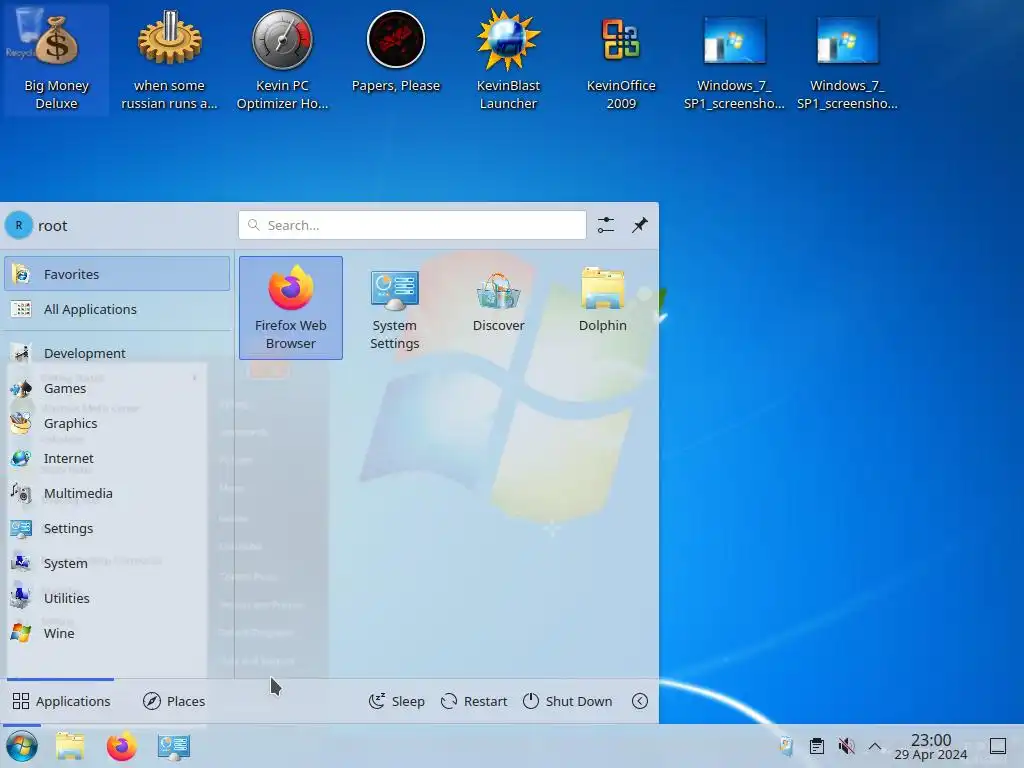Click the Sleep button
1024x768 pixels.
pos(396,701)
